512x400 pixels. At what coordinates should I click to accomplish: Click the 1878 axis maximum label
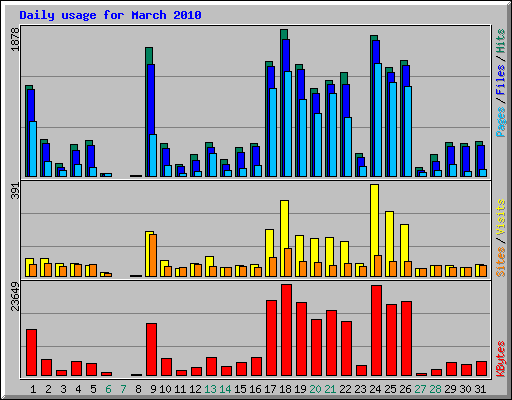point(15,39)
